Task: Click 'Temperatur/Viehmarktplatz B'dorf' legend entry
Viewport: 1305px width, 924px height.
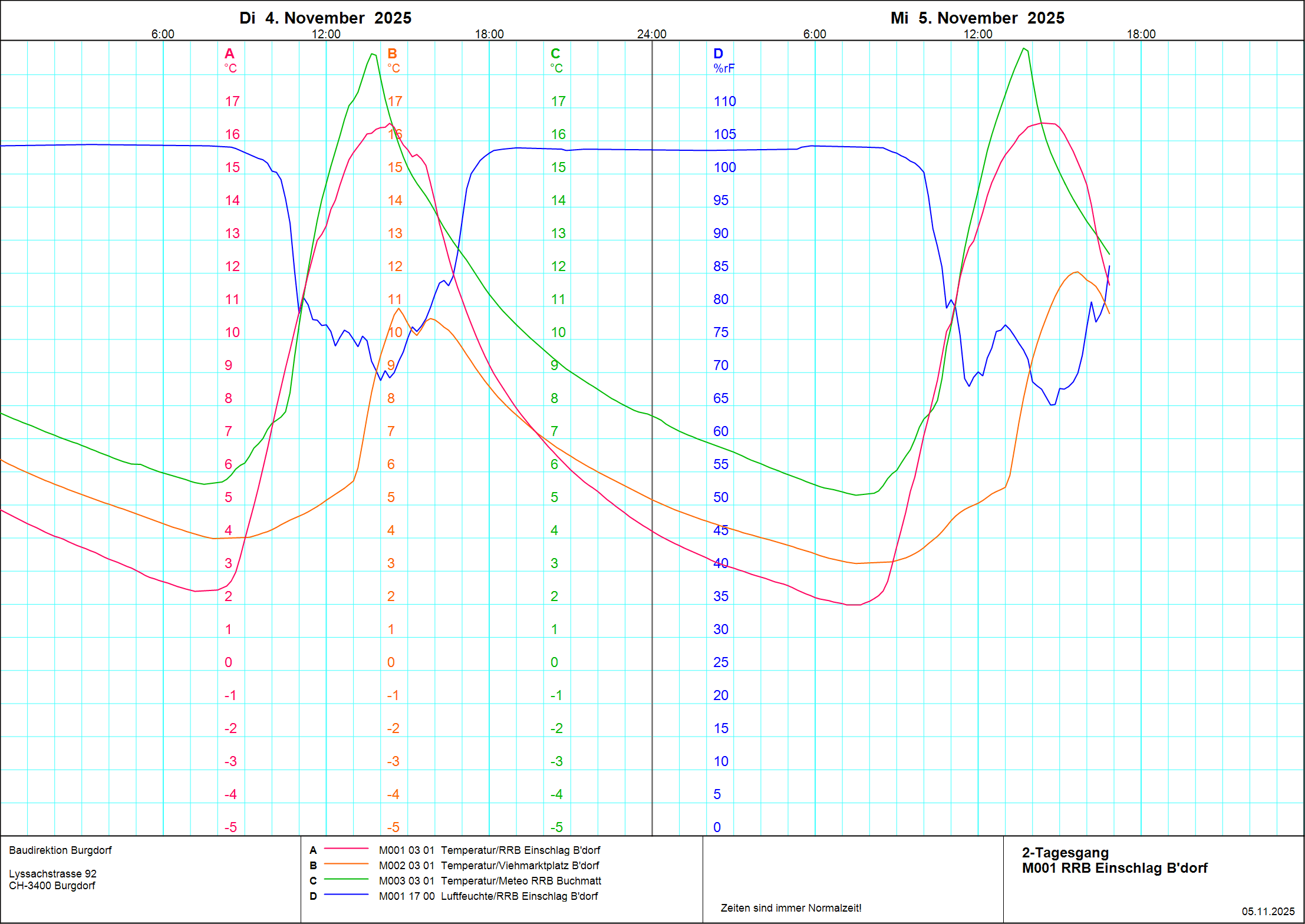Action: click(x=520, y=865)
